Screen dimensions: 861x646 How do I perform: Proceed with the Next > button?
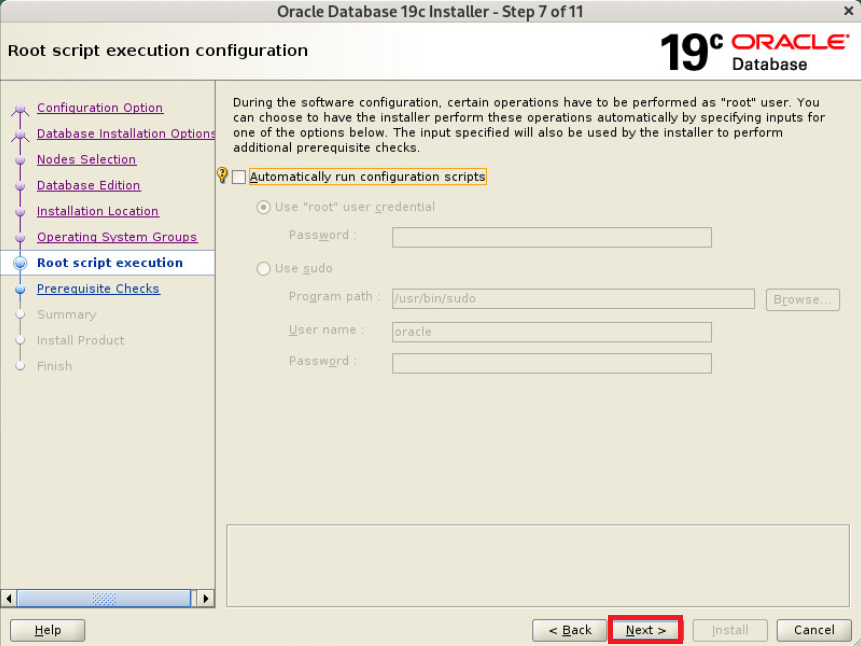646,630
